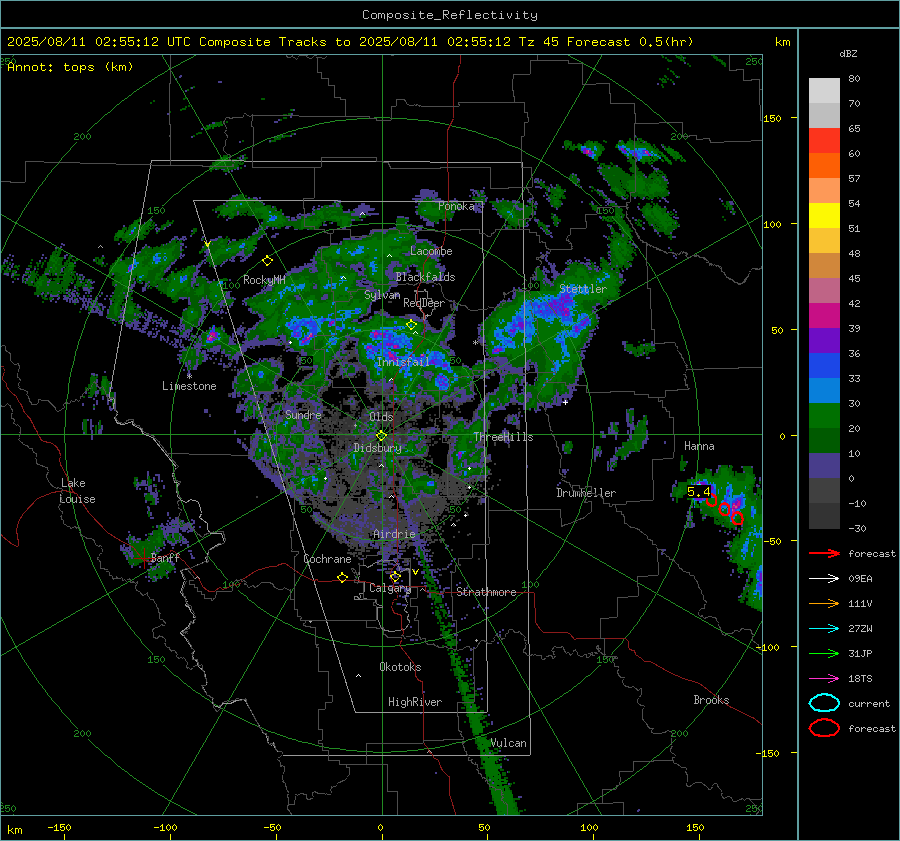This screenshot has height=841, width=900.
Task: Click the yellow radar-center diamond above Didsbury
Action: 381,436
